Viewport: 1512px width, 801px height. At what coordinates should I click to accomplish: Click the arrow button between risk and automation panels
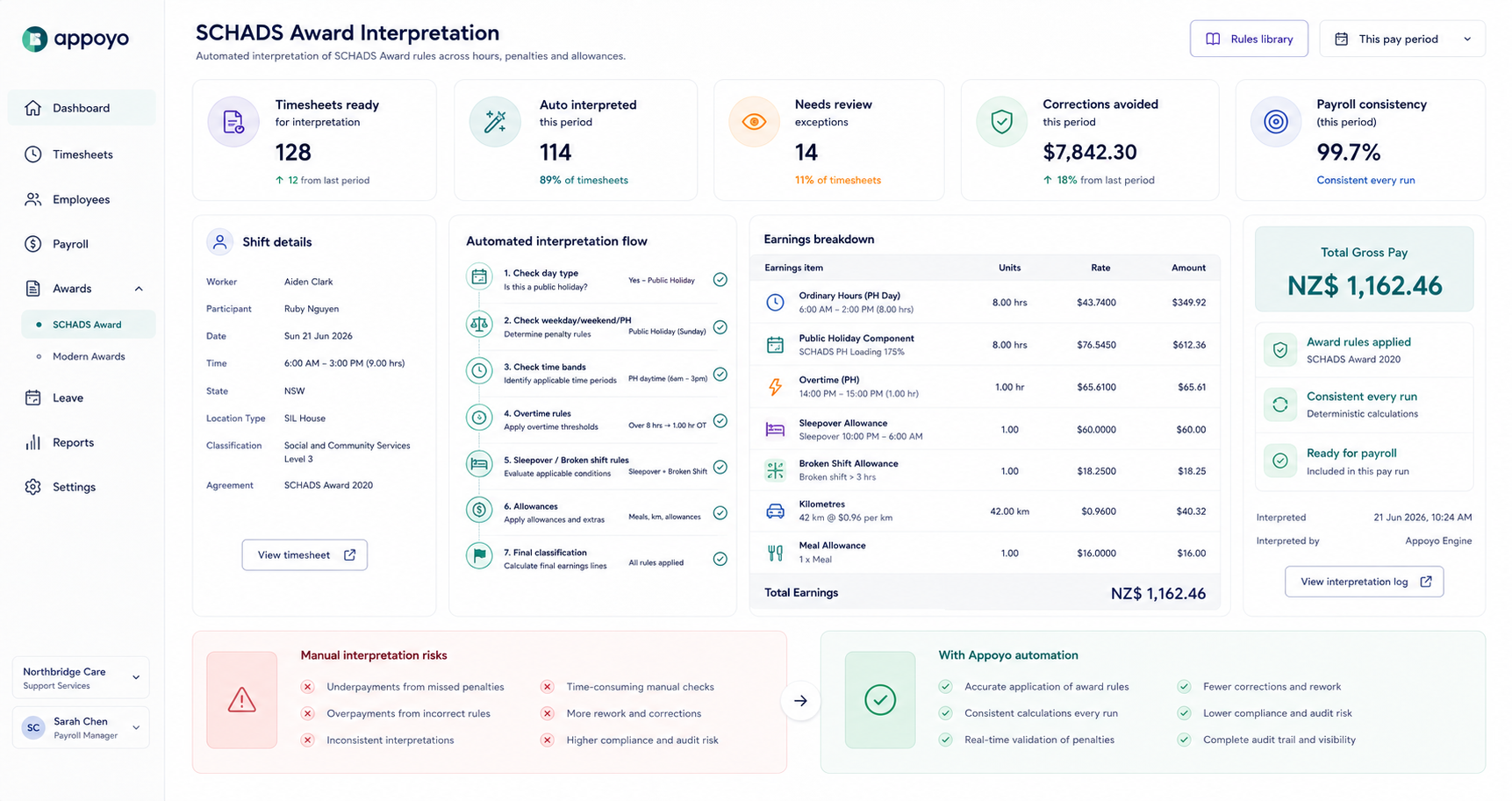[800, 701]
